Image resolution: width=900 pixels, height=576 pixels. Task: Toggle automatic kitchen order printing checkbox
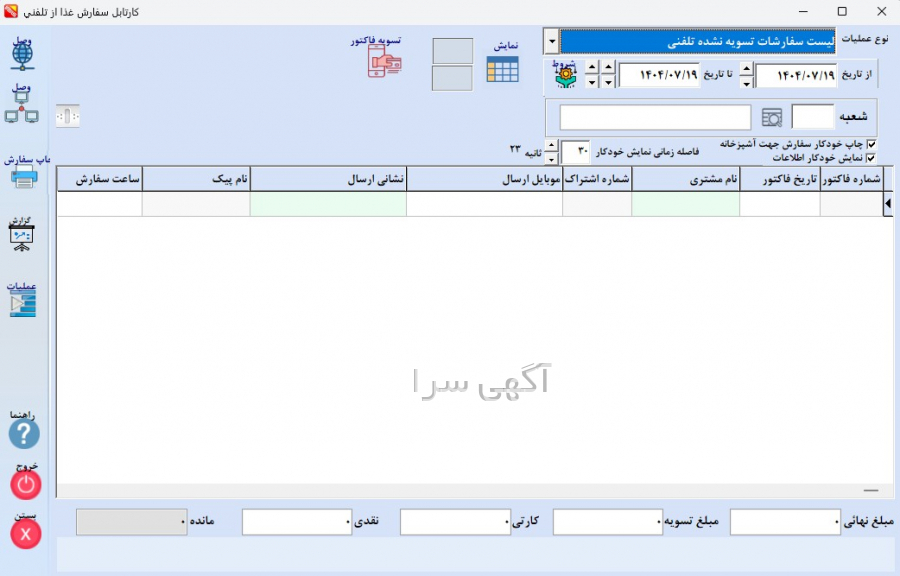tap(870, 144)
